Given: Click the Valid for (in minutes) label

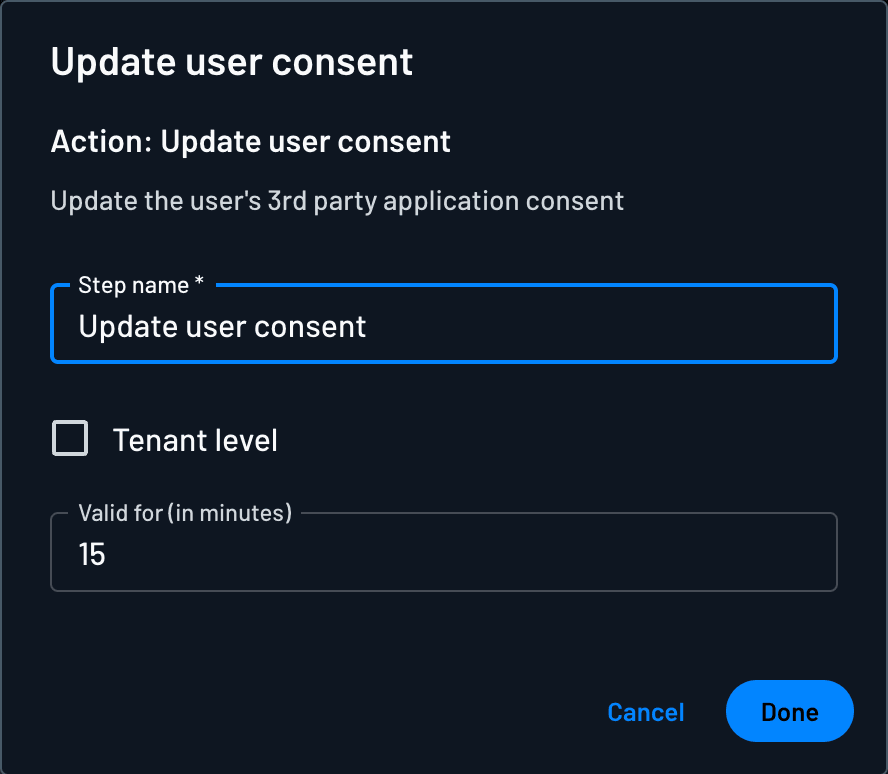Looking at the screenshot, I should 184,512.
